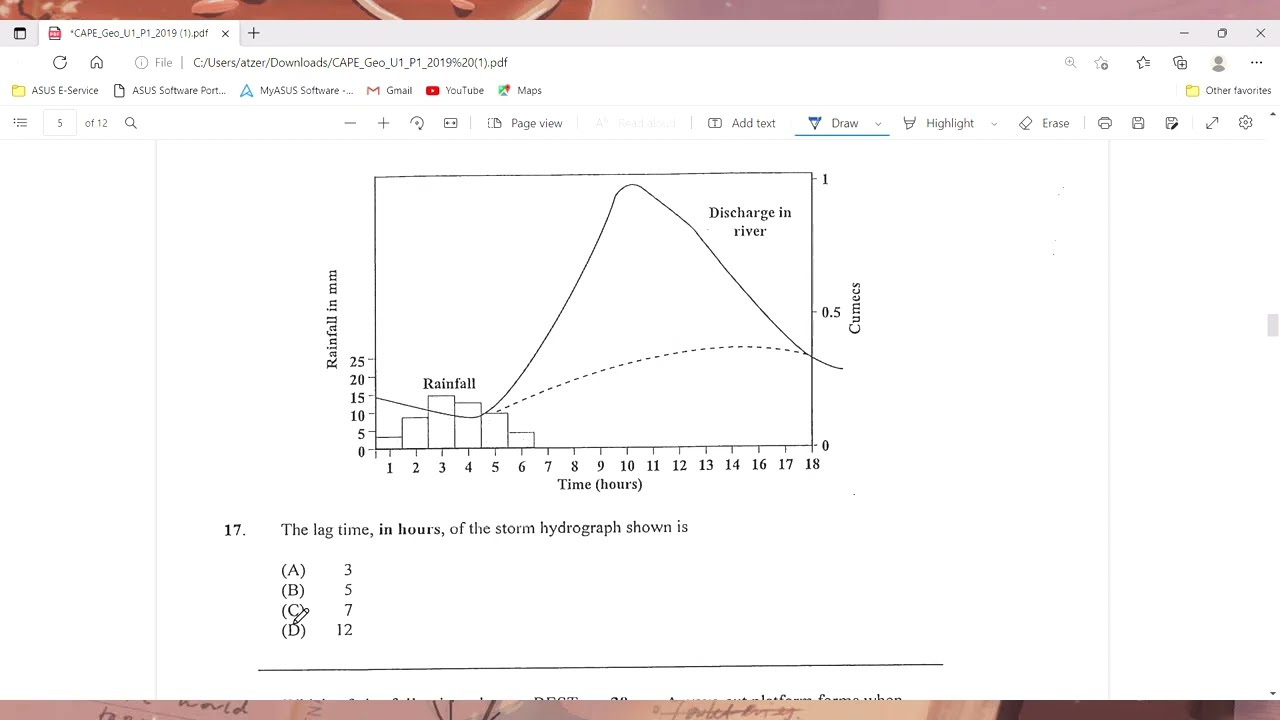
Task: Open the tab actions menu icon
Action: click(20, 33)
